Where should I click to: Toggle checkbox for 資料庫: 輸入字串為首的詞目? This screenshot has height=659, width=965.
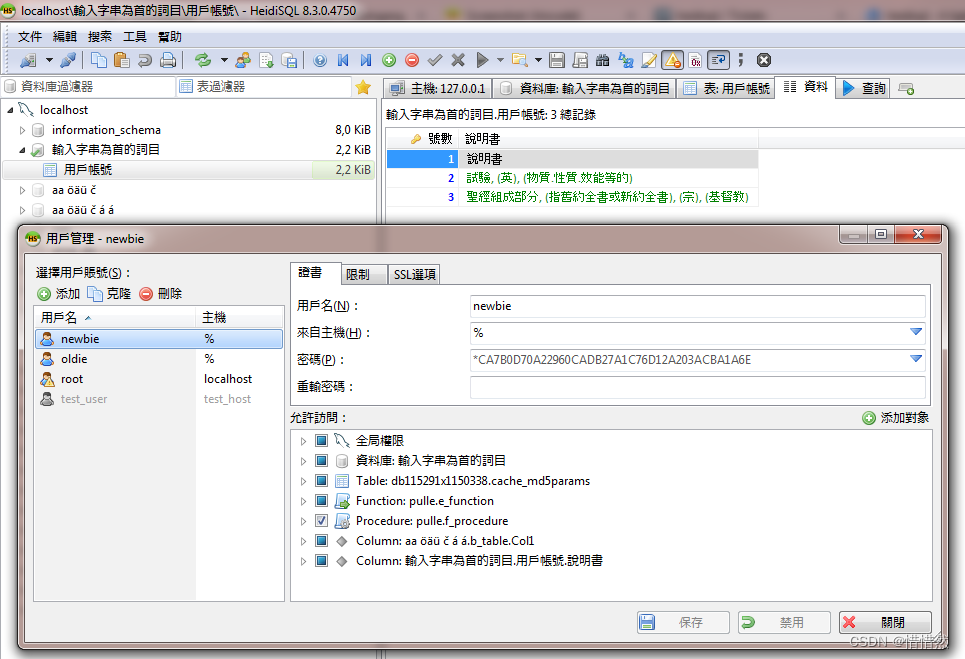click(321, 461)
